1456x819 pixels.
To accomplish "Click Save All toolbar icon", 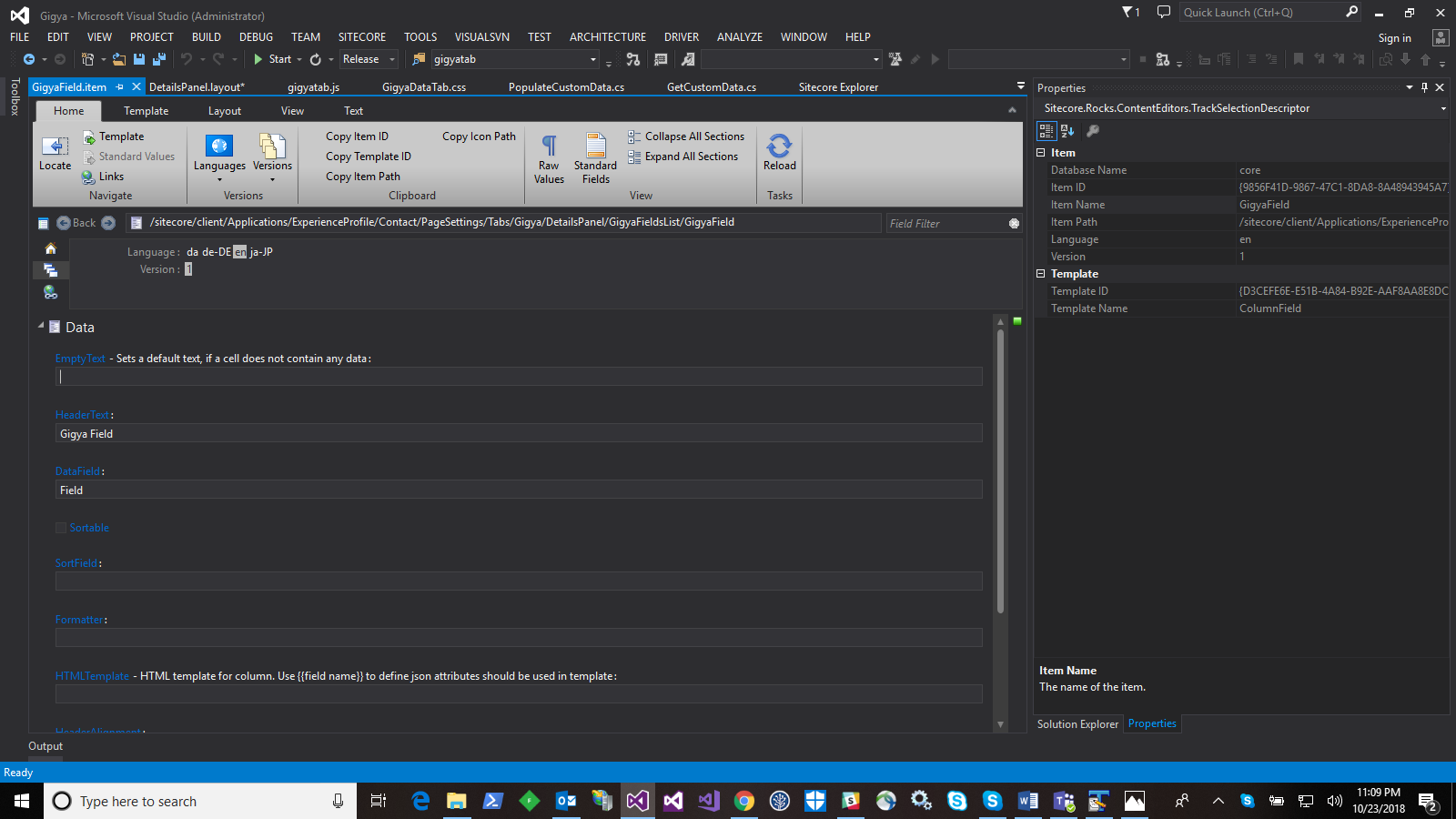I will coord(159,59).
